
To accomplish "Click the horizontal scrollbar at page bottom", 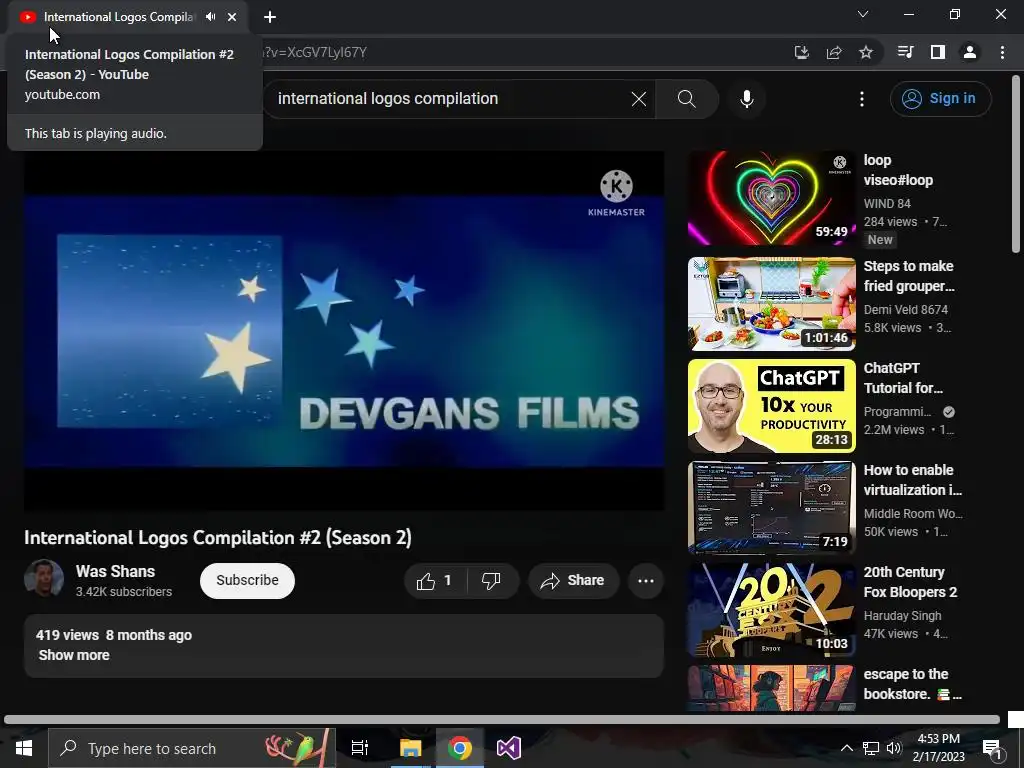I will 502,720.
